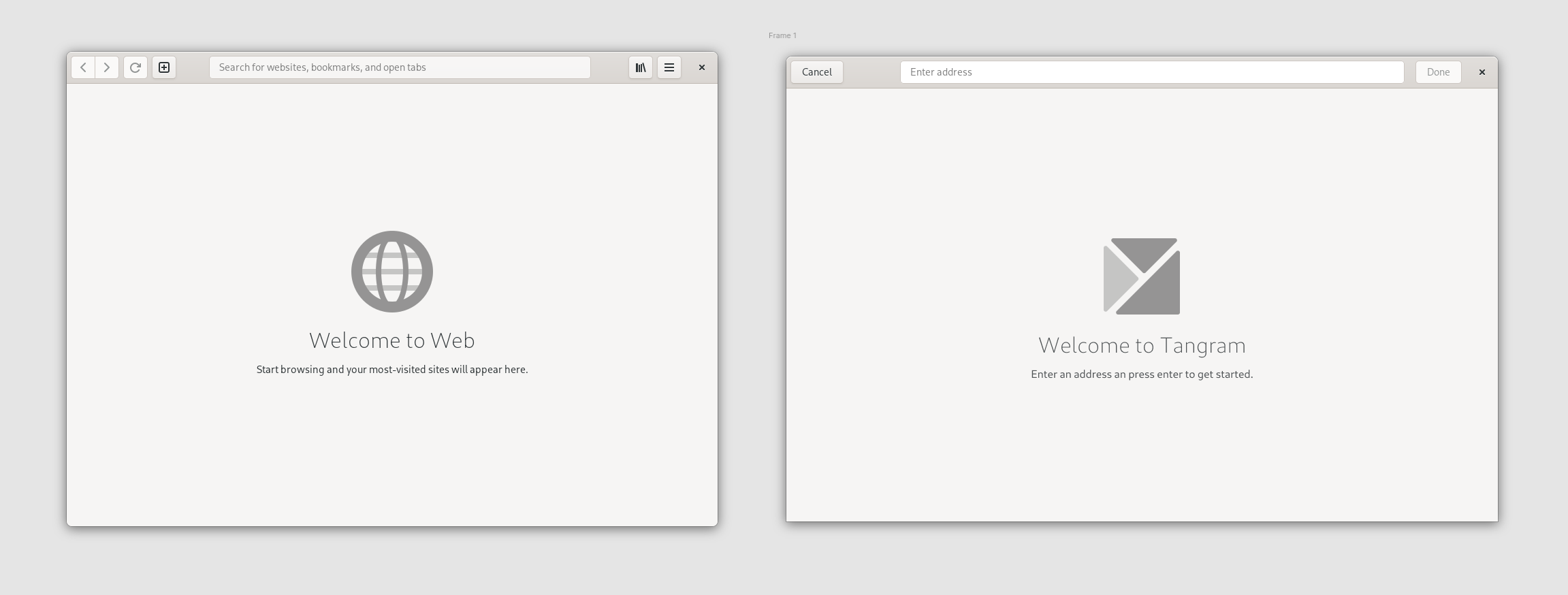The image size is (1568, 595).
Task: Open the bookmarks library in Web
Action: click(x=641, y=67)
